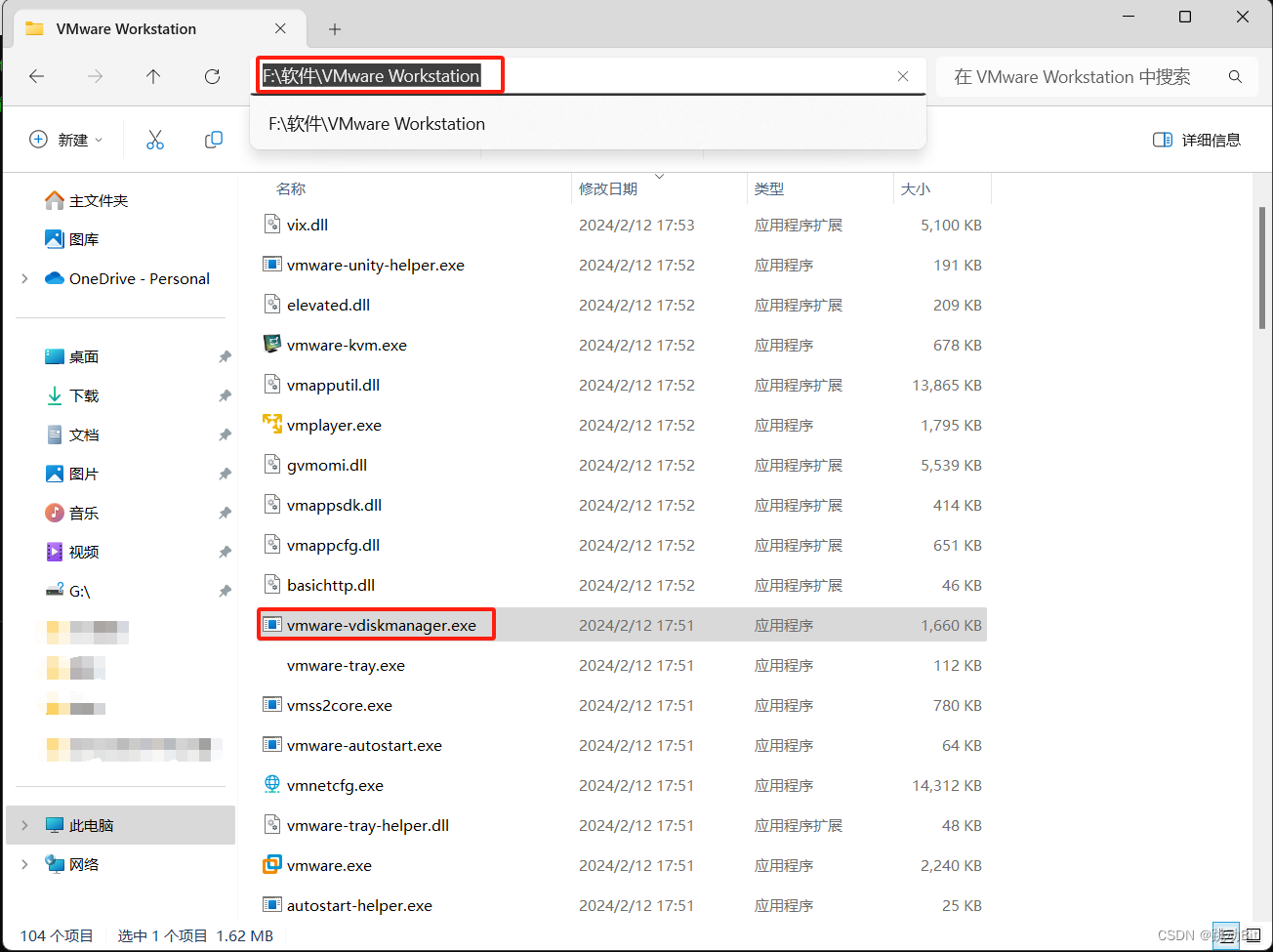Unpin 下载 using its pin icon

click(x=225, y=395)
